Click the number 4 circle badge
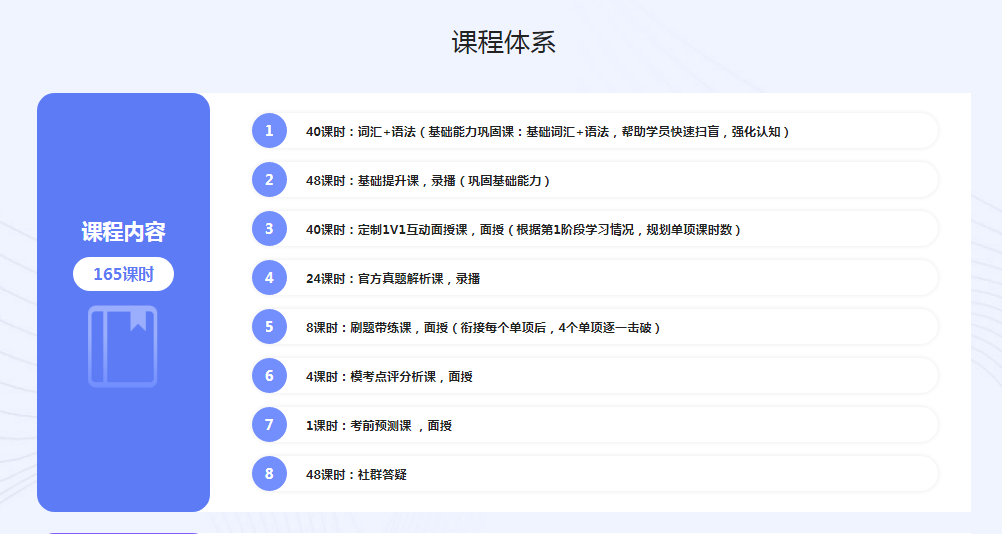Viewport: 1002px width, 534px height. click(x=269, y=278)
